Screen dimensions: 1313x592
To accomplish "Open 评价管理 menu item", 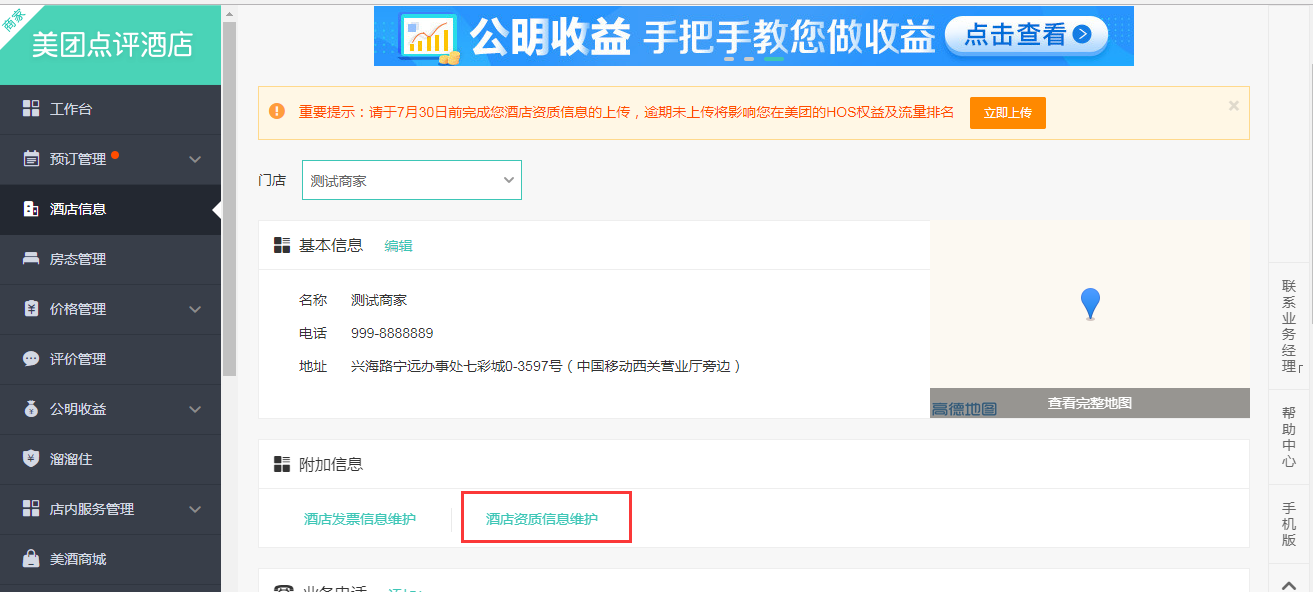I will click(x=110, y=359).
